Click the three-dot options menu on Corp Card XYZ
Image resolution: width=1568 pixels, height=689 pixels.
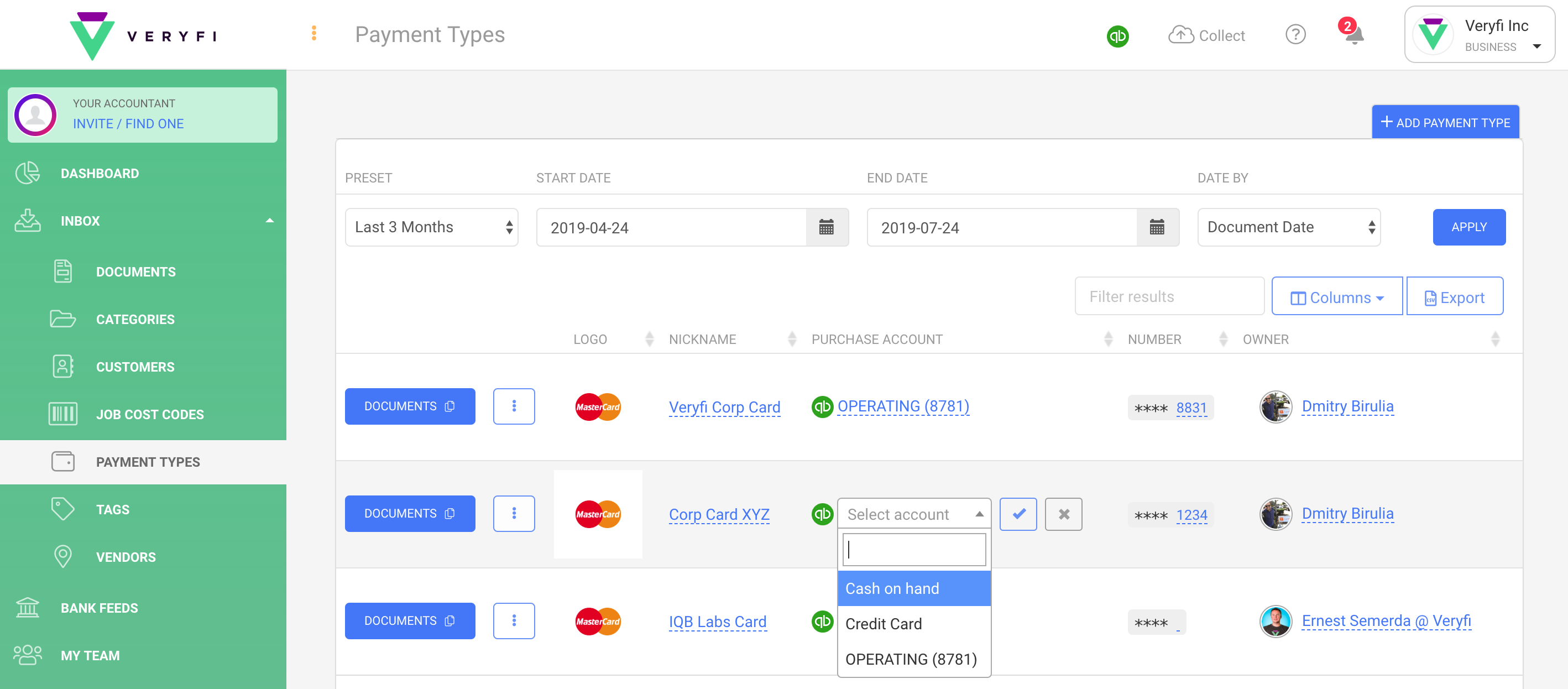pos(513,513)
